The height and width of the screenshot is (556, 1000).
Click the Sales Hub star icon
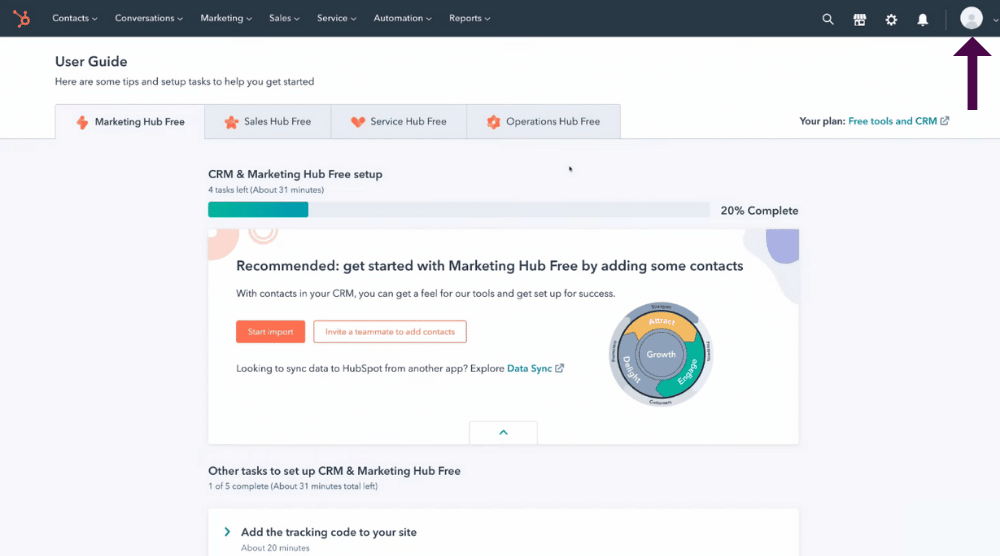pos(231,122)
